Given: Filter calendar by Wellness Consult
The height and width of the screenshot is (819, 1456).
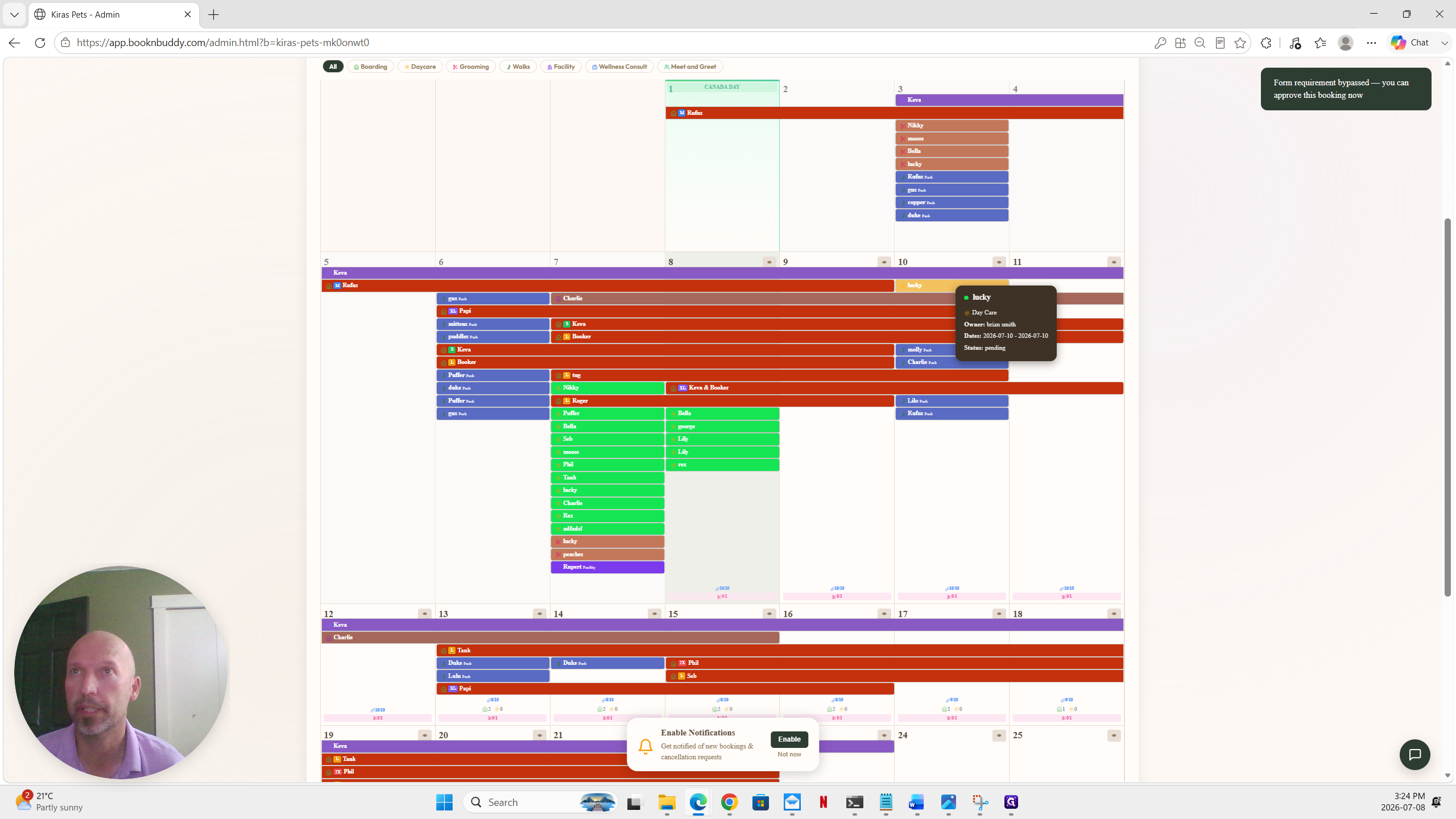Looking at the screenshot, I should tap(619, 67).
